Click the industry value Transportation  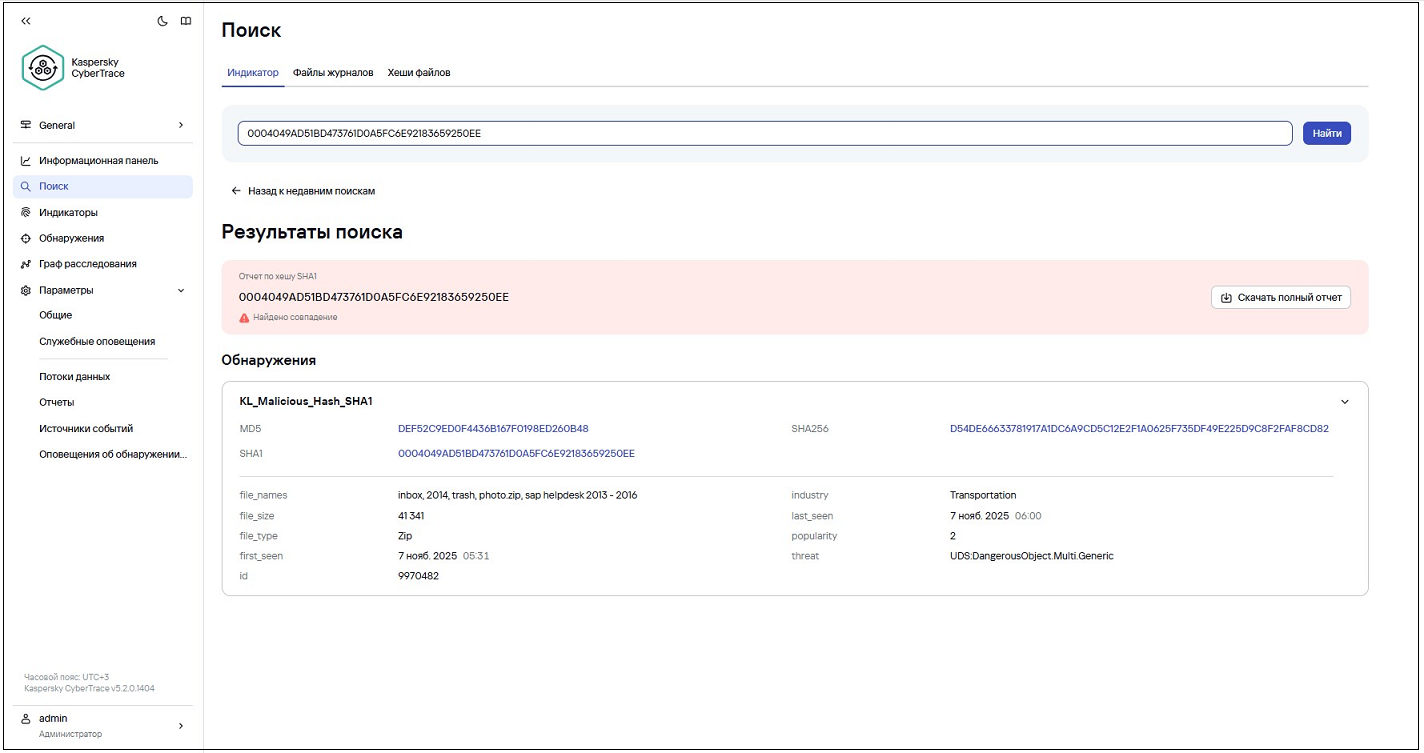pyautogui.click(x=983, y=495)
